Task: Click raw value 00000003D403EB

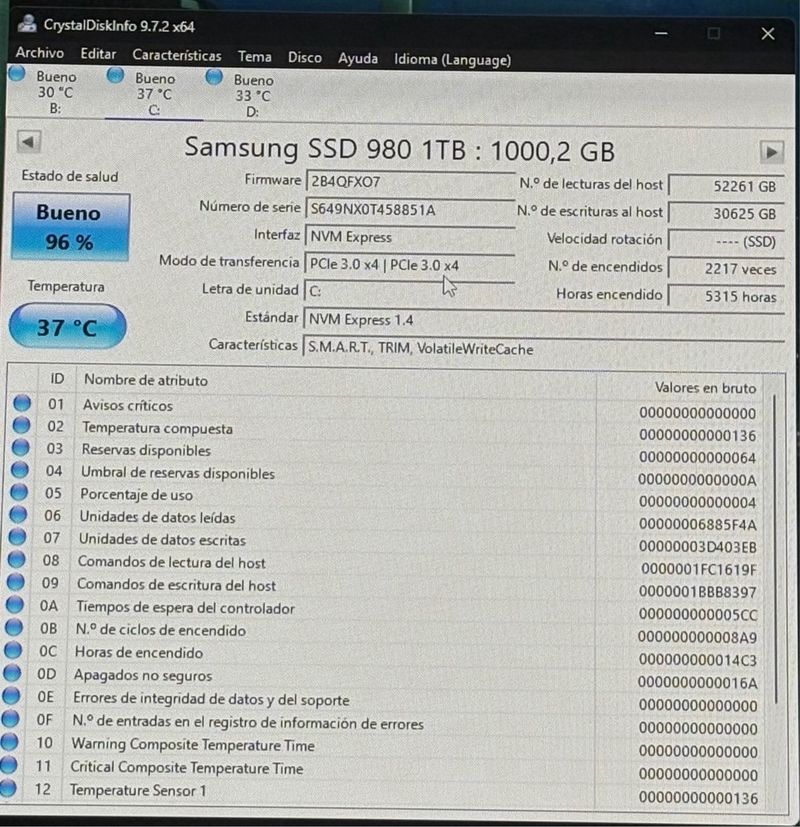Action: click(x=698, y=547)
